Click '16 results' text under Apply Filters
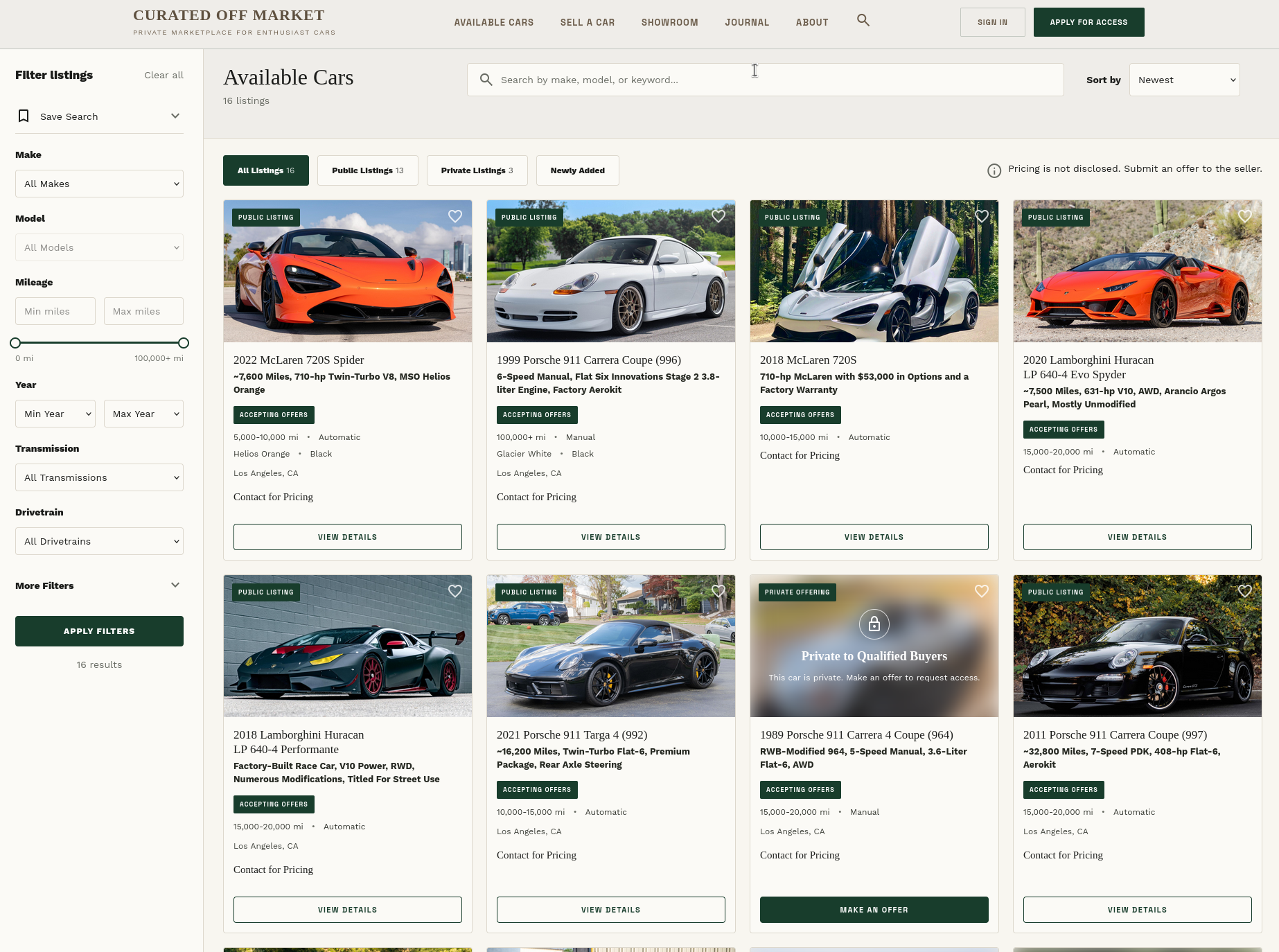The image size is (1279, 952). (99, 664)
